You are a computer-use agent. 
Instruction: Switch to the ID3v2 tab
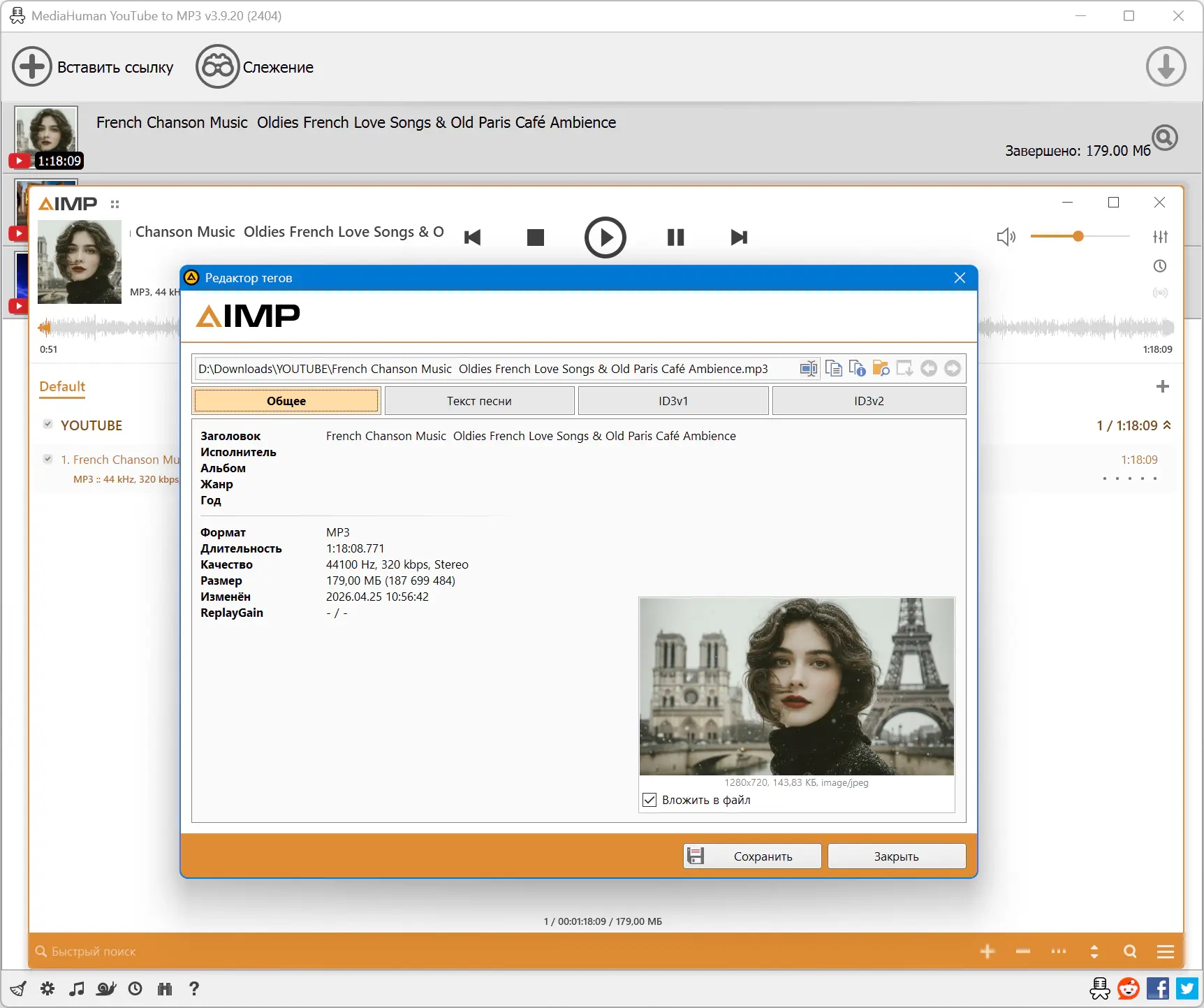(x=868, y=401)
